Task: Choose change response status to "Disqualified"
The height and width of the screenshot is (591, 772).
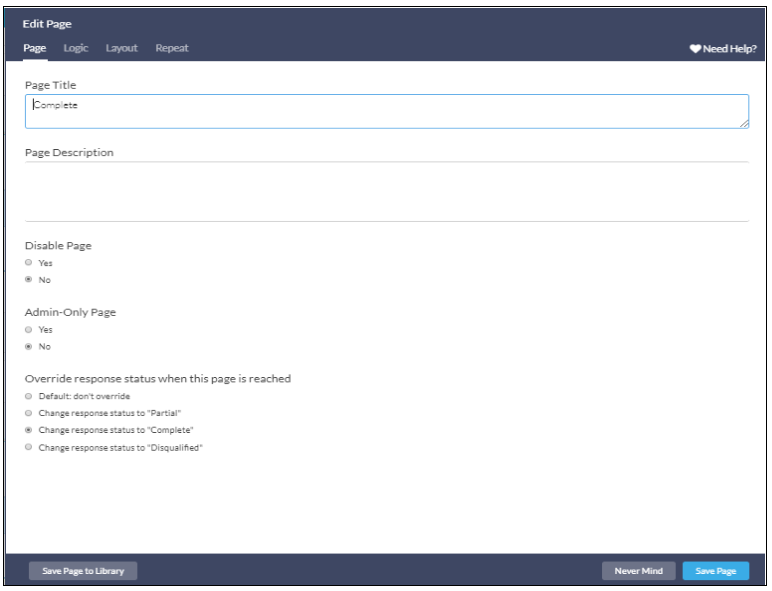Action: click(x=29, y=447)
